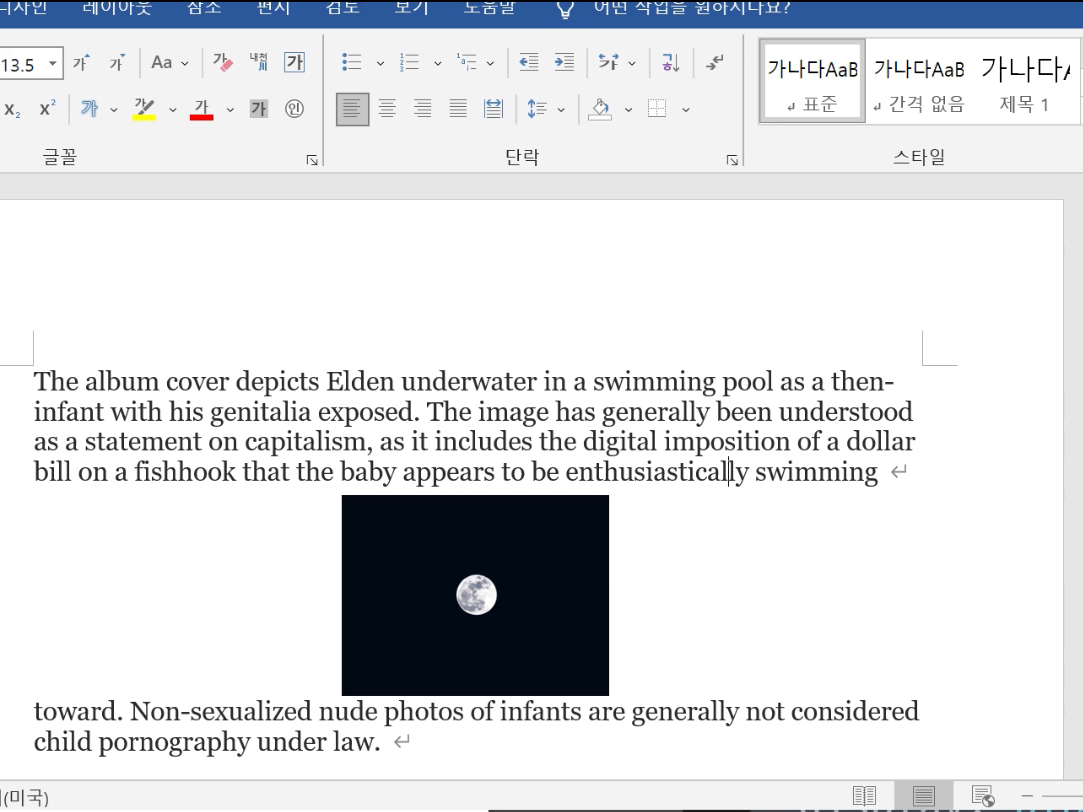Increase font size with grow font icon

tap(82, 63)
